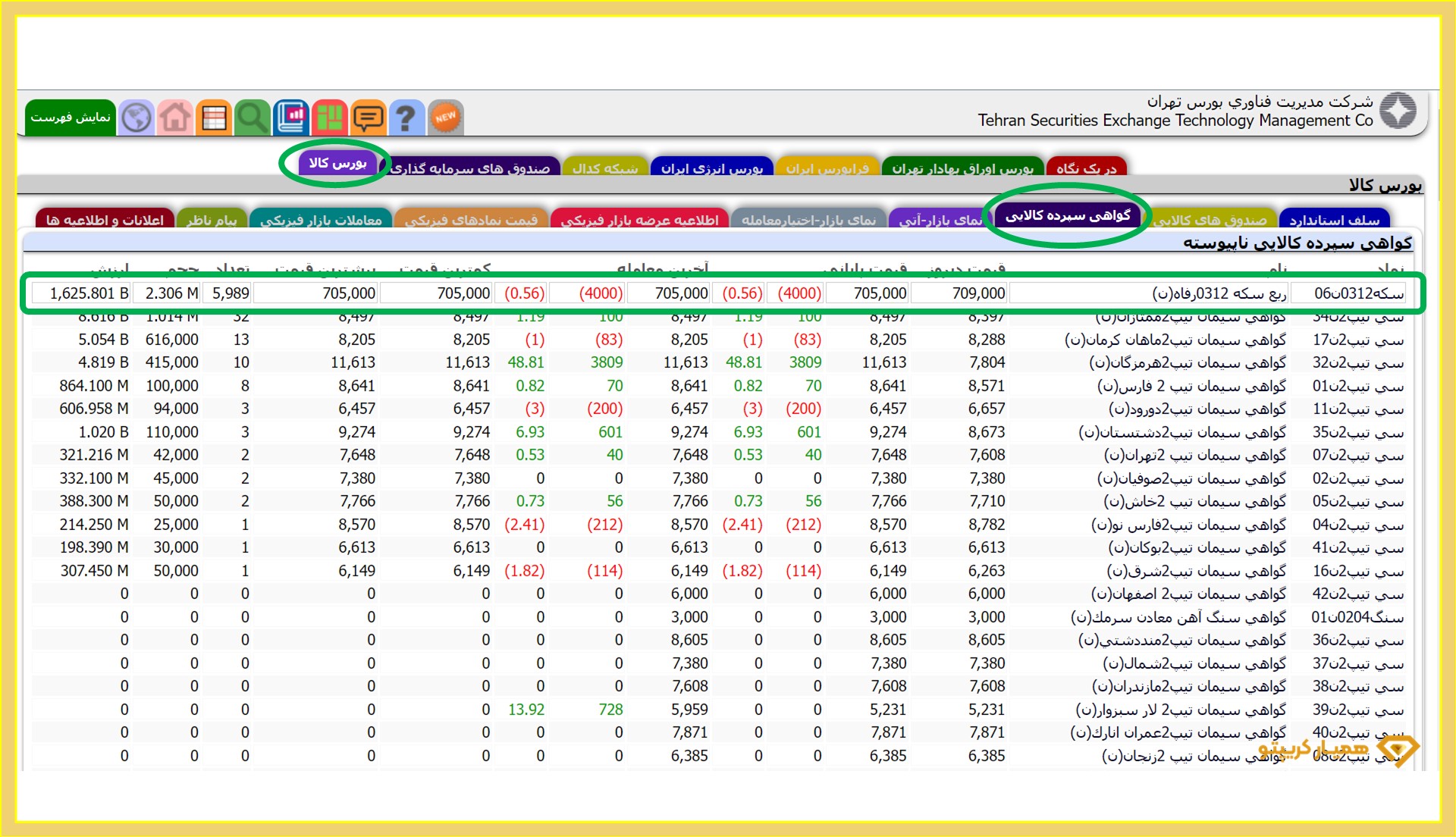Click گواهی سیمان تیپ2ماهان کرمان(ن) name

point(1175,340)
